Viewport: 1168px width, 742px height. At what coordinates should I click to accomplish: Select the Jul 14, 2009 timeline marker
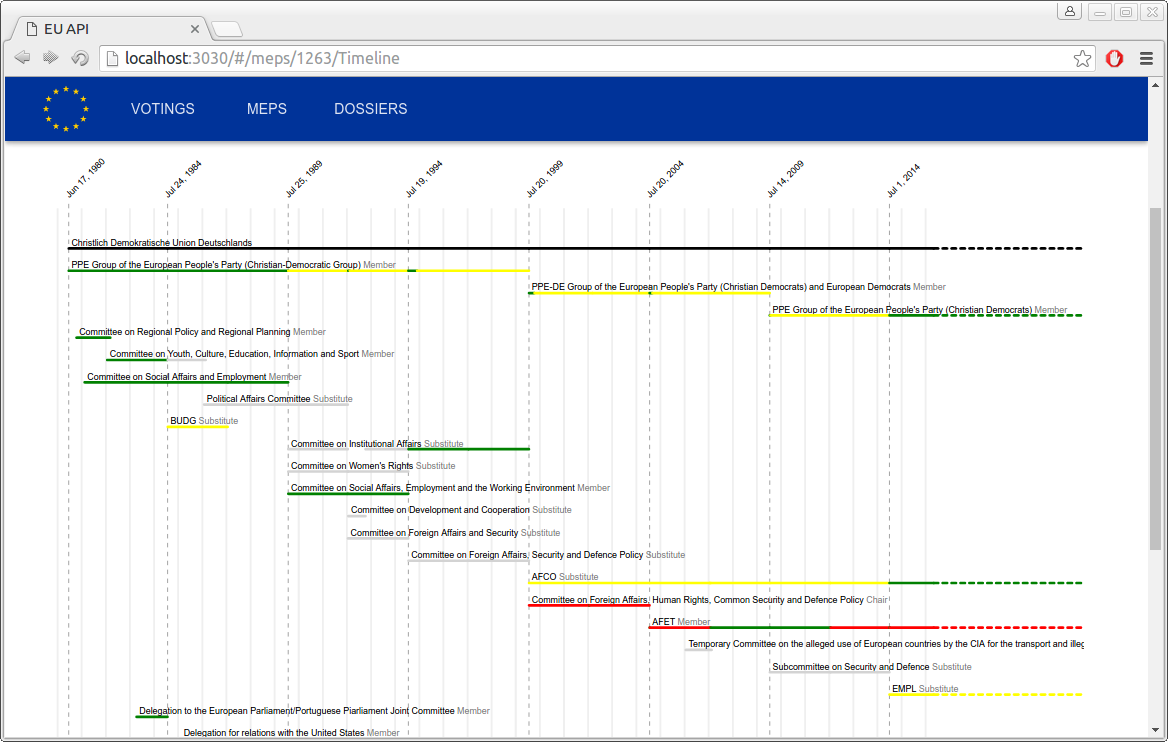pyautogui.click(x=785, y=179)
